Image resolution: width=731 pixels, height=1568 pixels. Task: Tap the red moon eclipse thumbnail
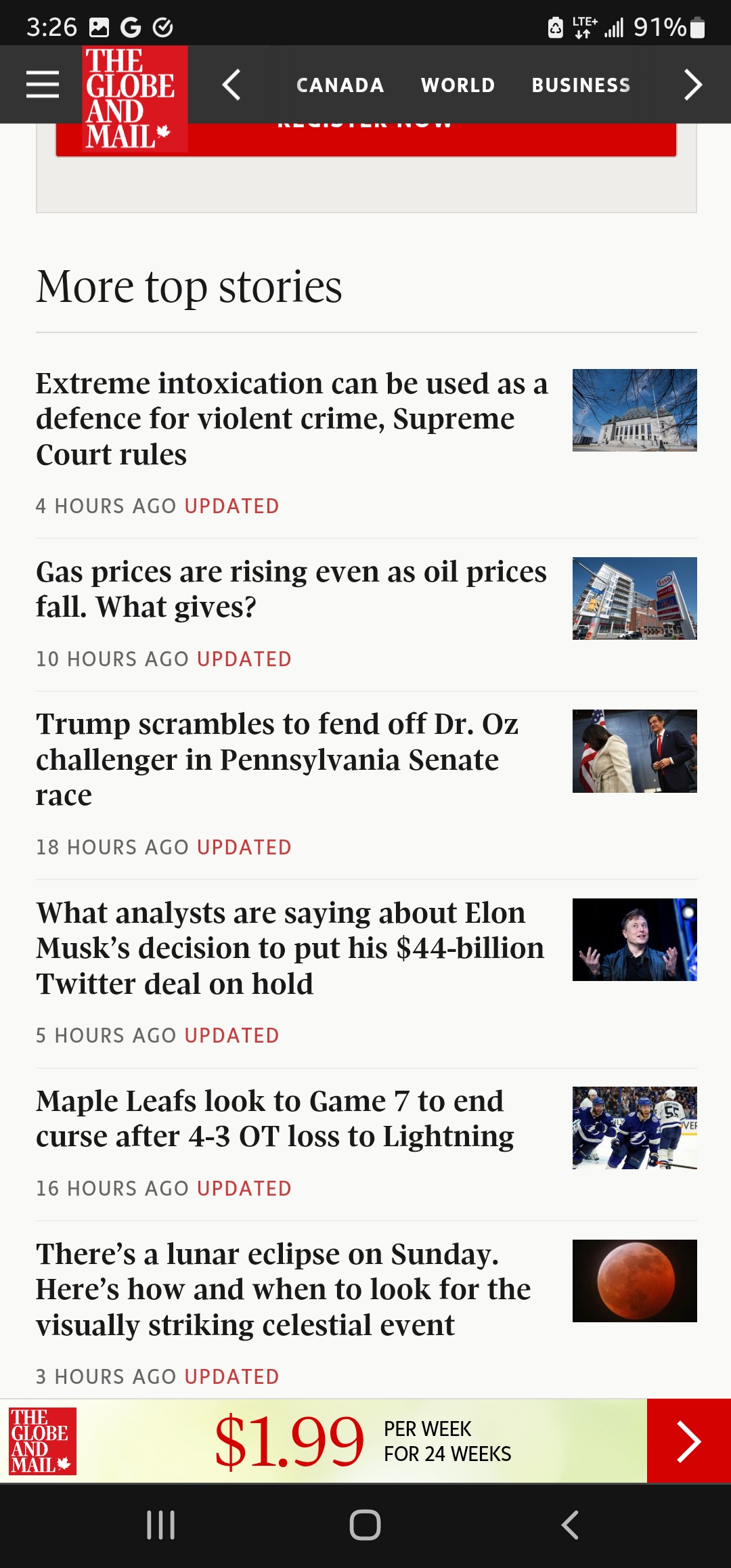click(634, 1280)
